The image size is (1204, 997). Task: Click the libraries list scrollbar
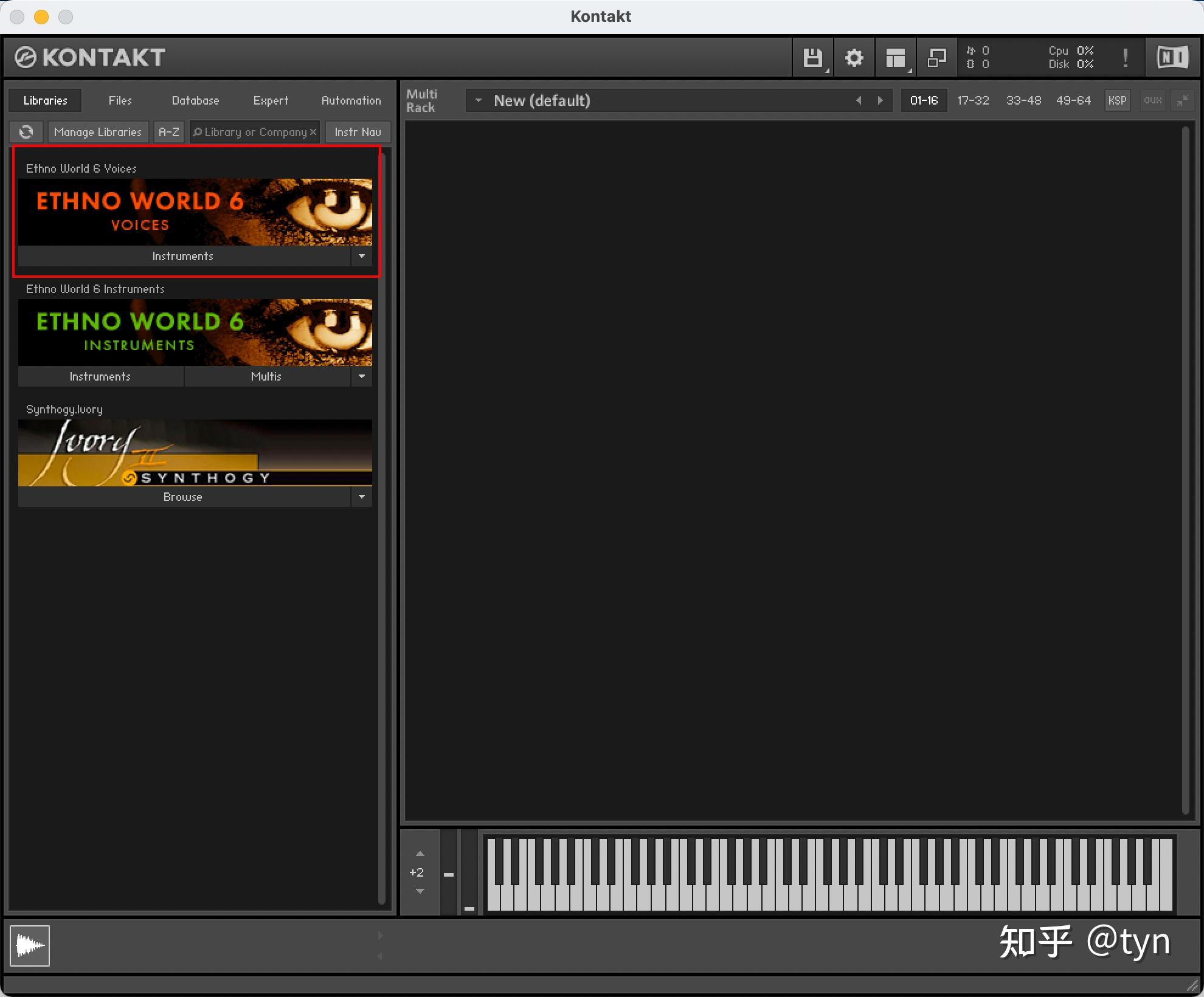pos(382,529)
